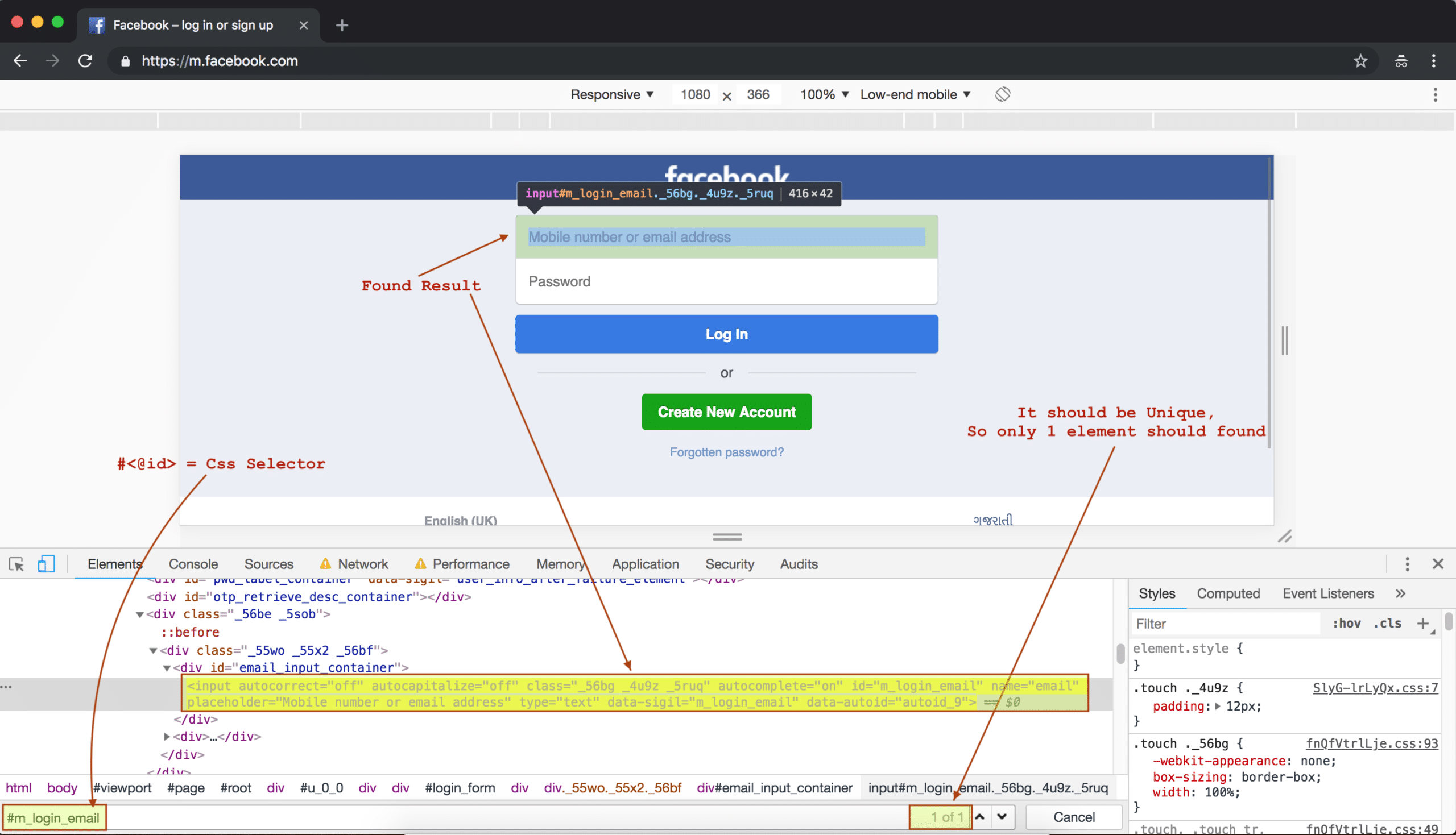The height and width of the screenshot is (835, 1456).
Task: Toggle .cls class editor
Action: point(1387,624)
